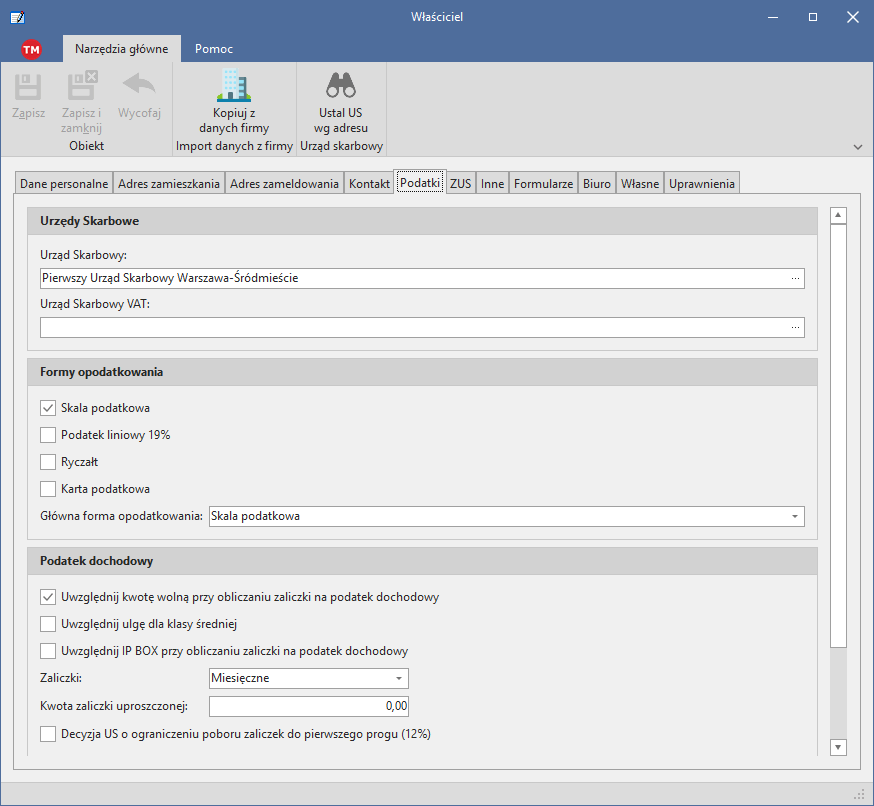Open Główna forma opodatkowania dropdown
The width and height of the screenshot is (874, 806).
pos(795,516)
